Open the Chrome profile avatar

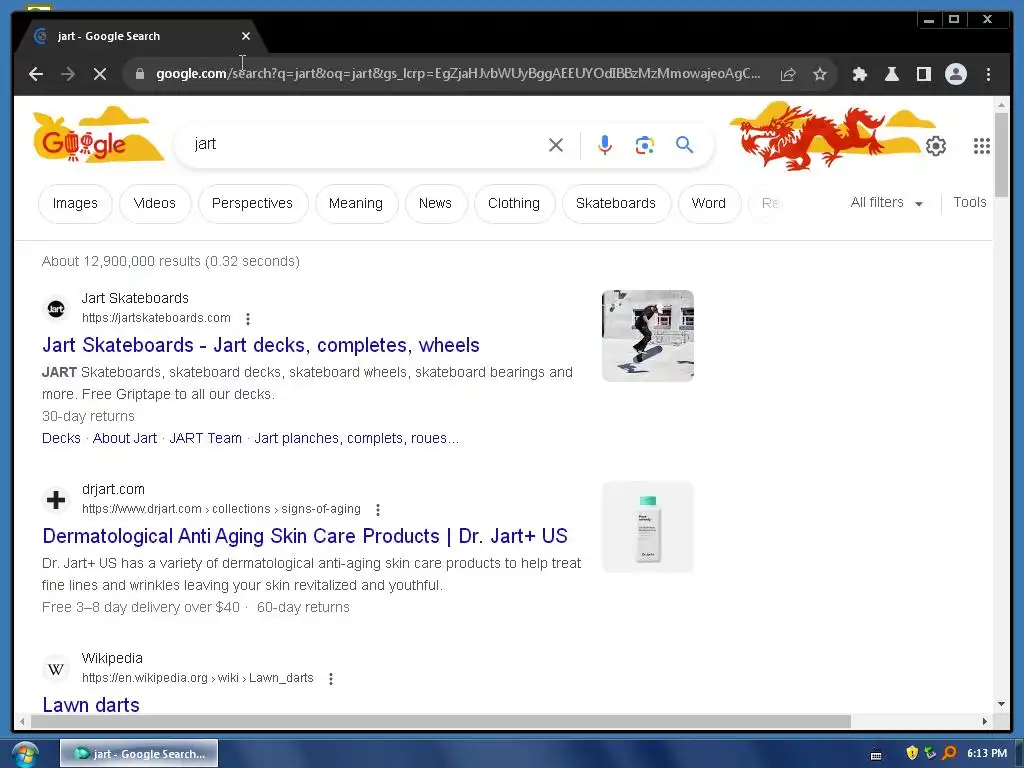click(955, 74)
